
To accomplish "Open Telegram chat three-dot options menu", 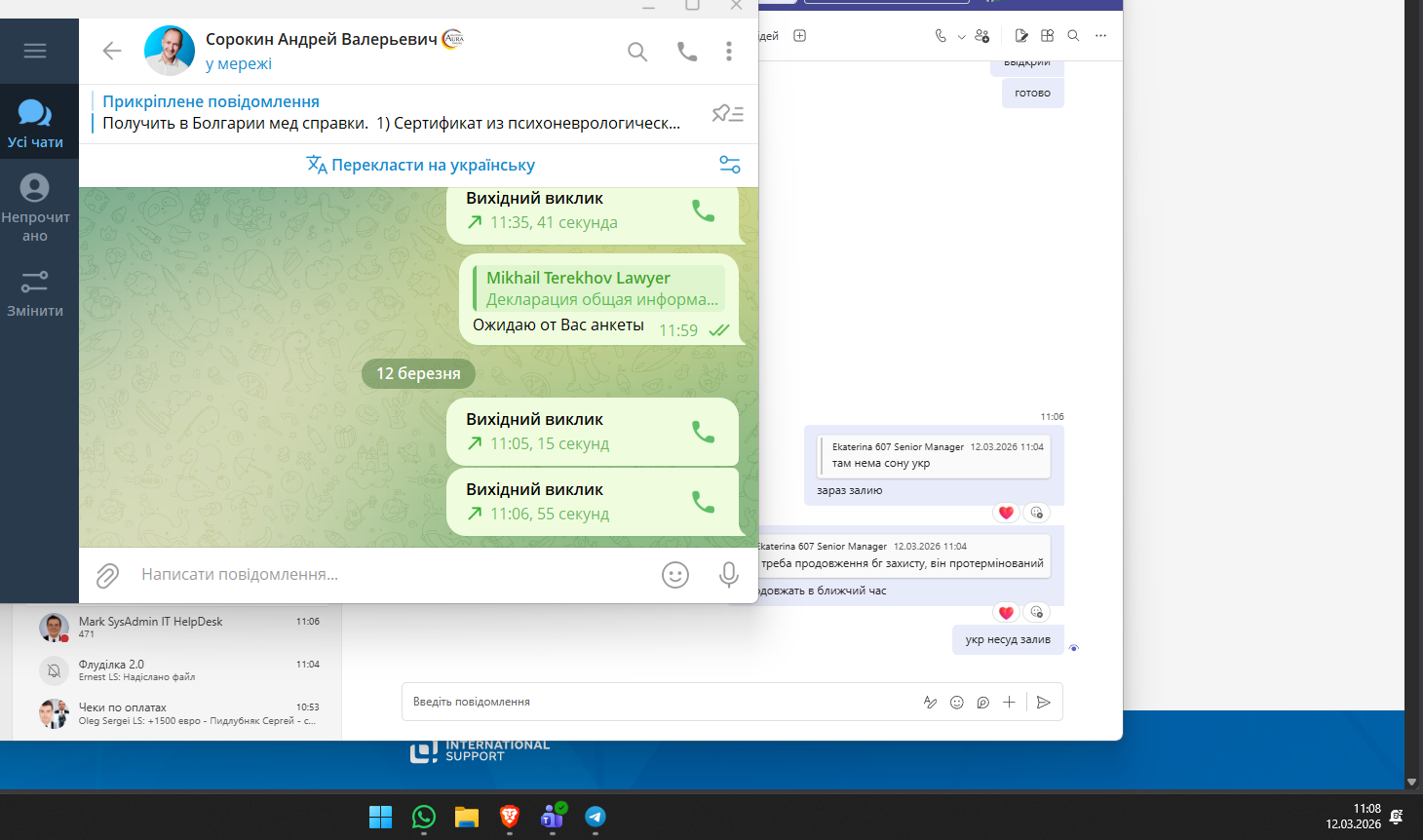I will coord(729,52).
